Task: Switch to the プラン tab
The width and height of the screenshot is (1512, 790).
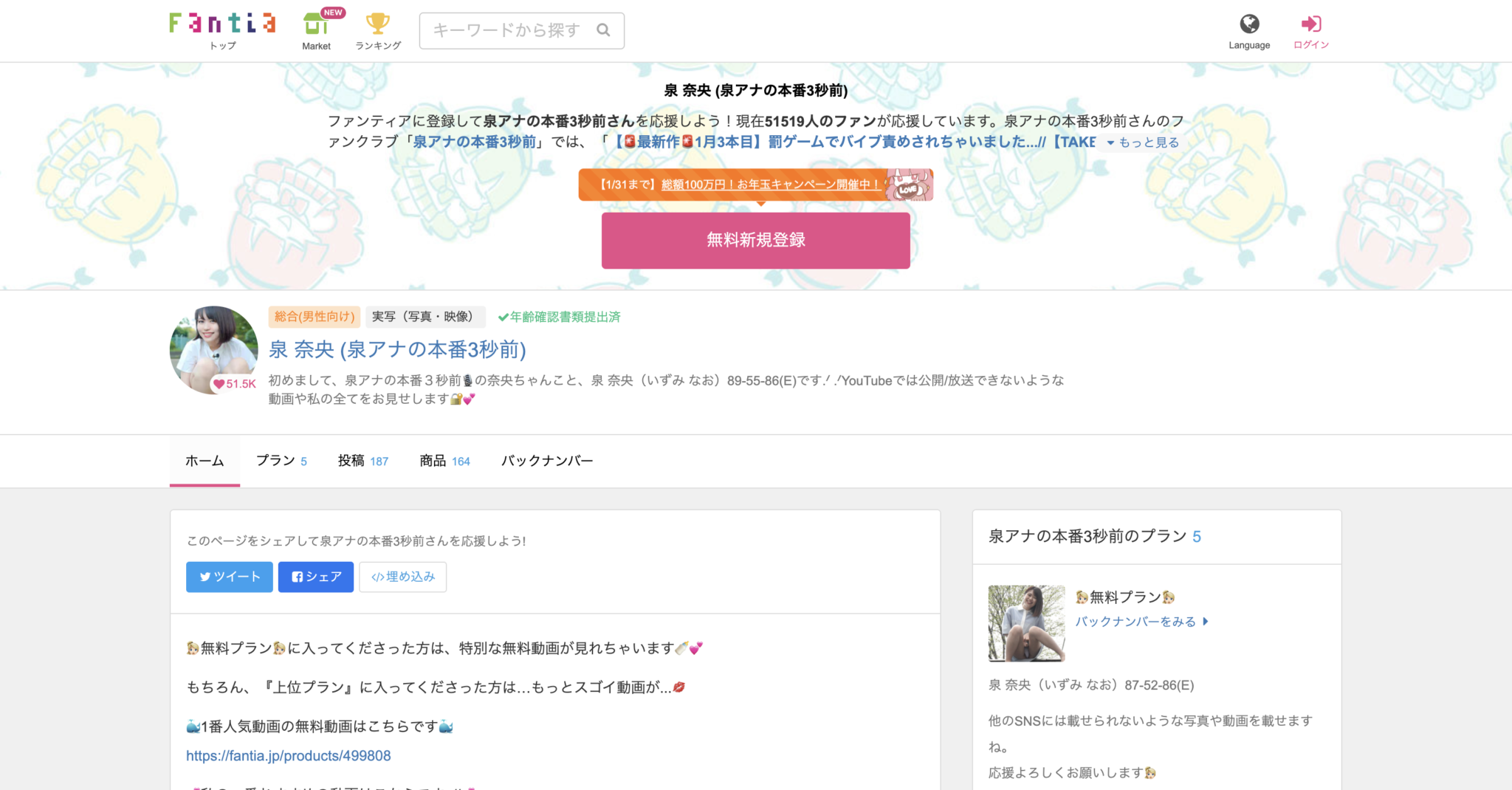Action: click(281, 461)
